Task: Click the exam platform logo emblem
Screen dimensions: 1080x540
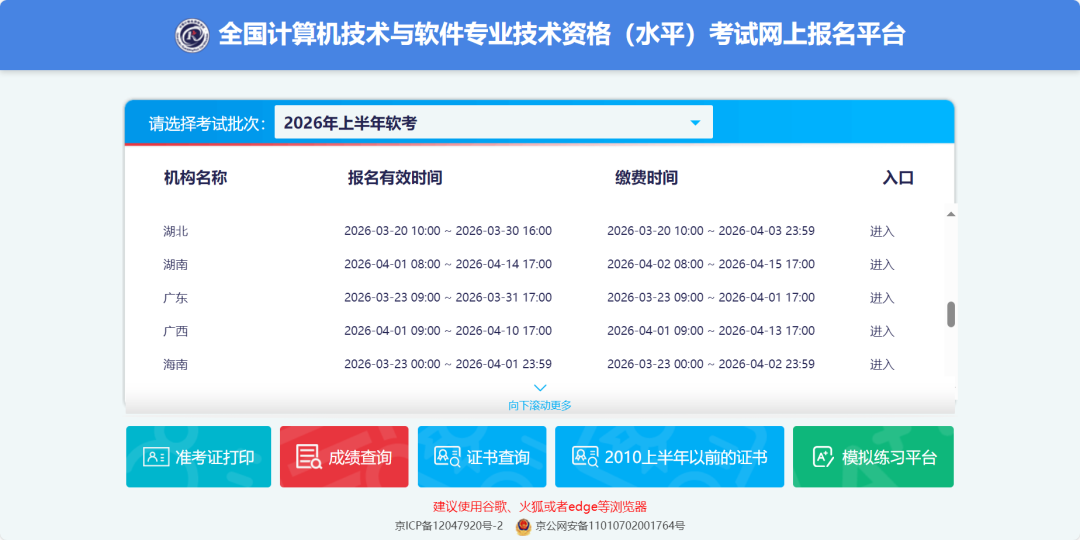Action: pyautogui.click(x=192, y=34)
